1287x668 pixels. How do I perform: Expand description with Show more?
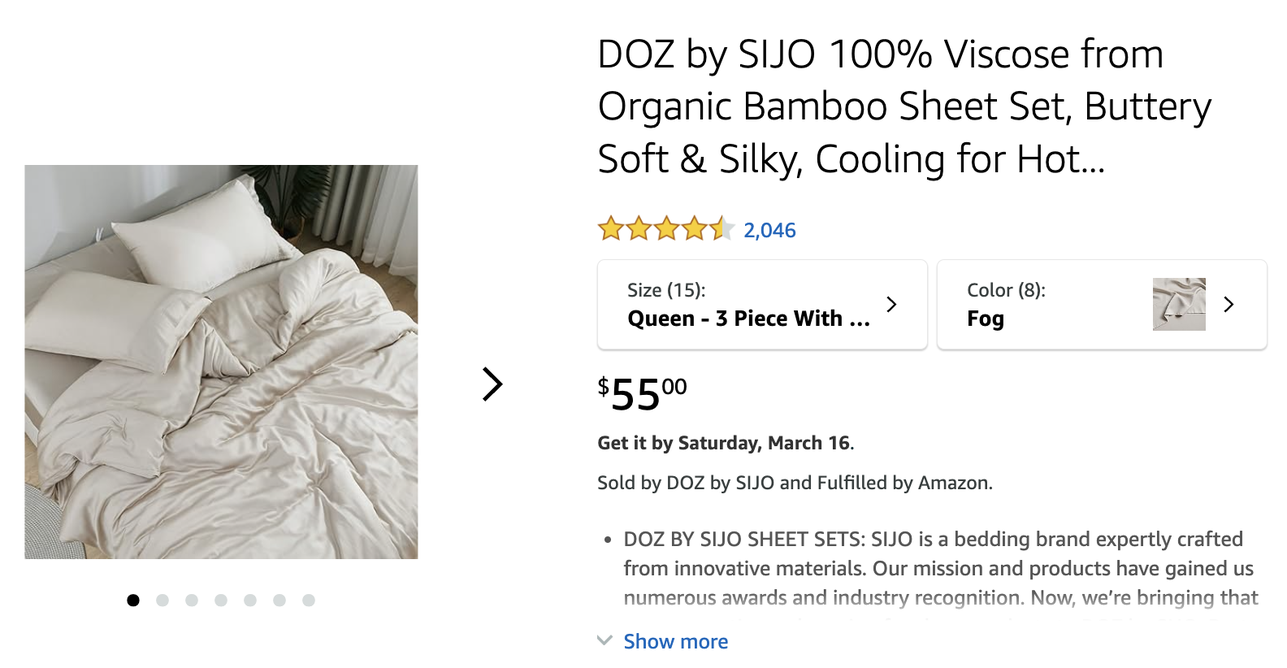[x=676, y=641]
